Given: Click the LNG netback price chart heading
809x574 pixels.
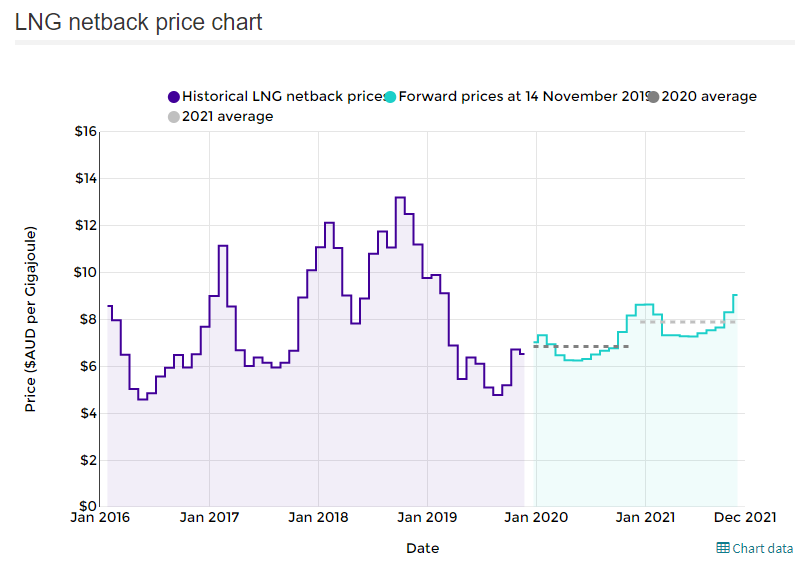Looking at the screenshot, I should pos(139,22).
